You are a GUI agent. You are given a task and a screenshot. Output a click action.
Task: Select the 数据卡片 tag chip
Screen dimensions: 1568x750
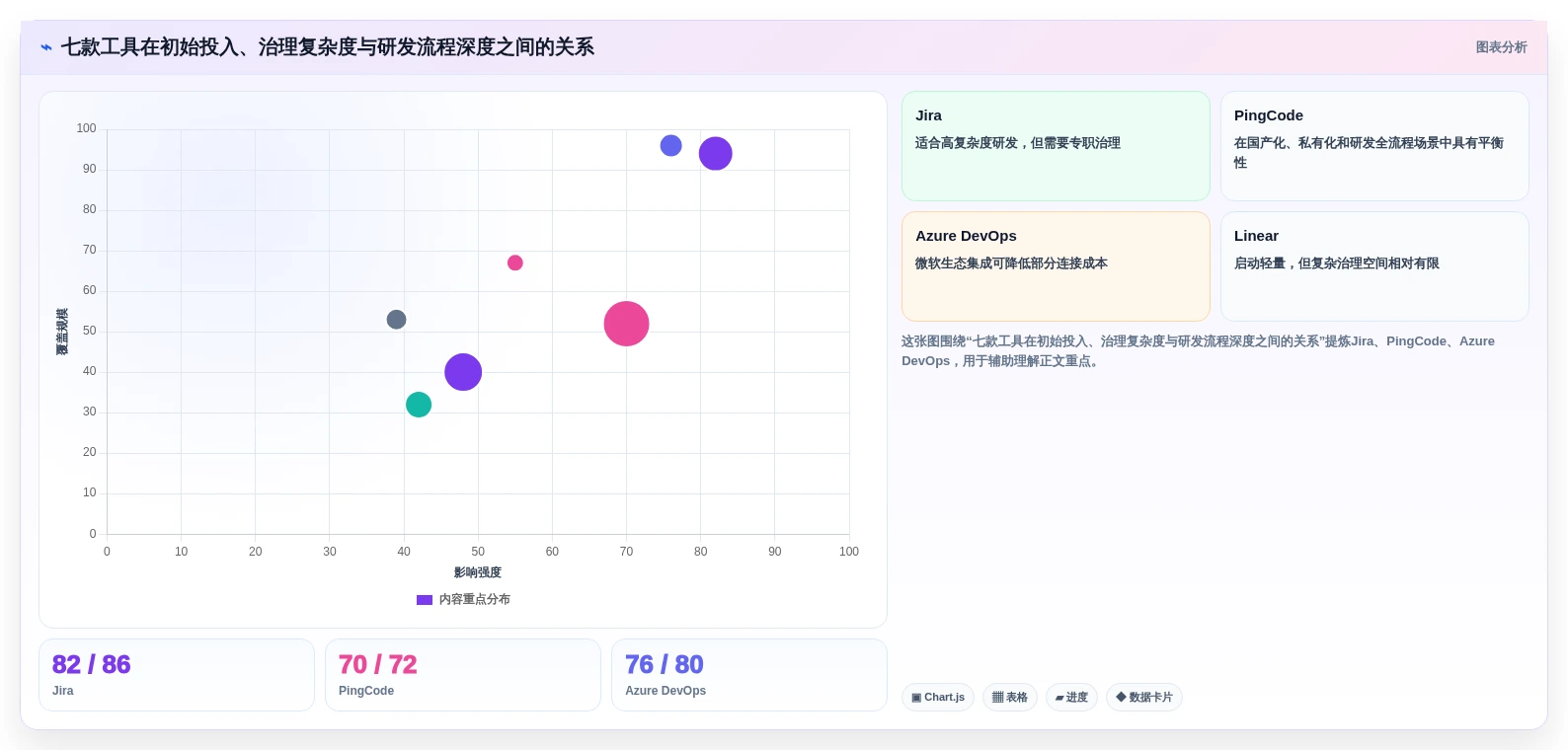1144,698
